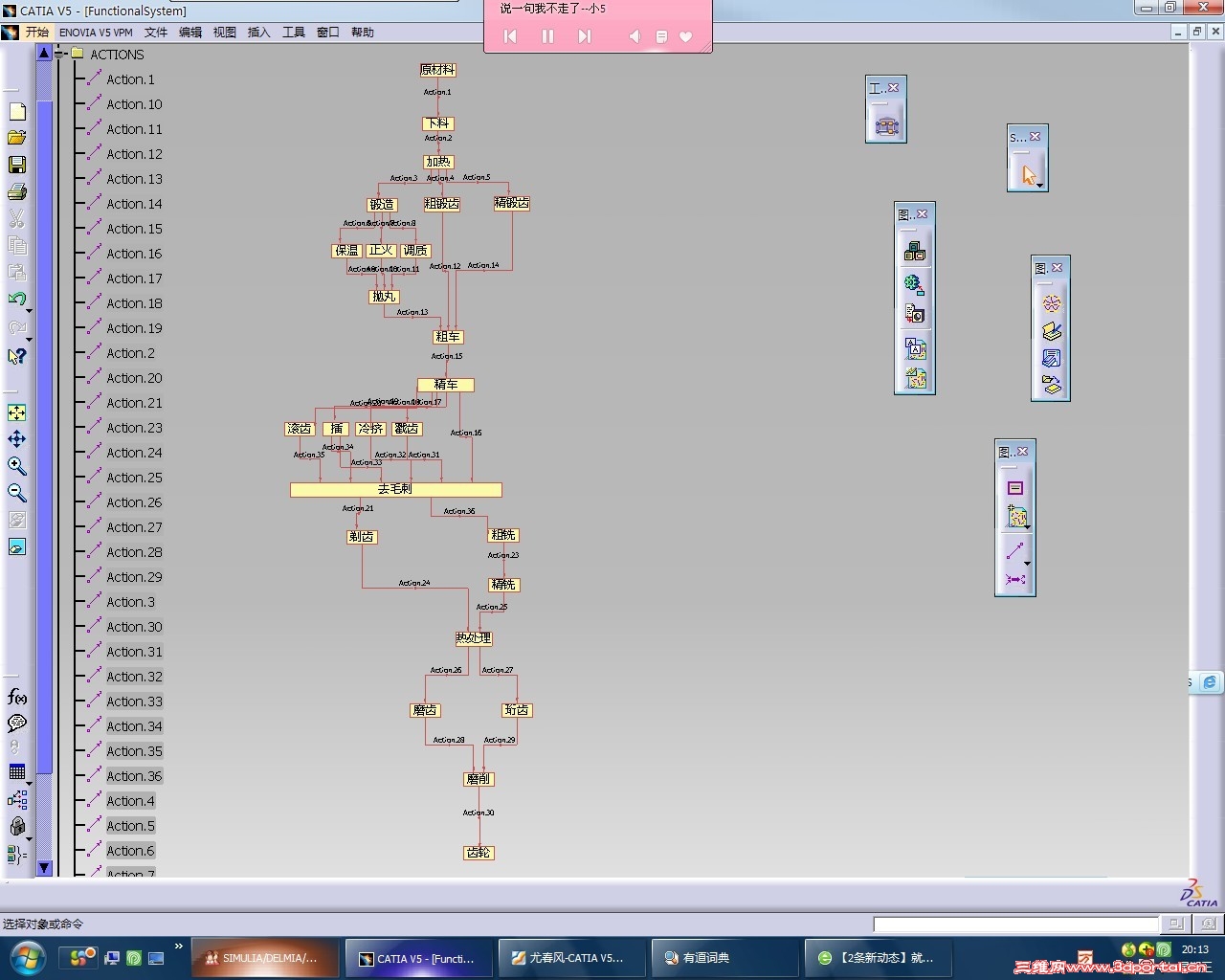1225x980 pixels.
Task: Click the tree scrollbar down arrow
Action: click(44, 868)
